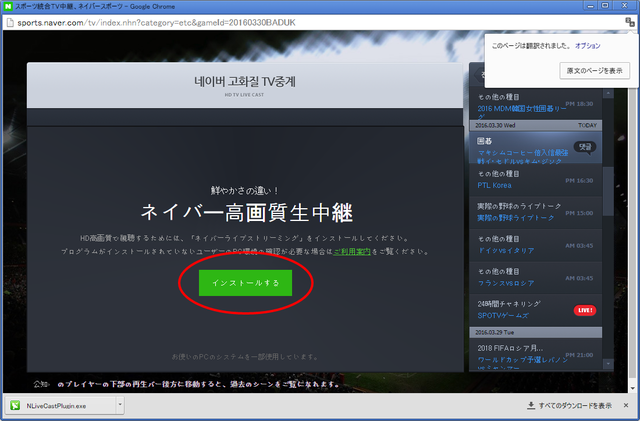Click the download arrow icon in downloads bar
The width and height of the screenshot is (640, 421).
pyautogui.click(x=531, y=405)
